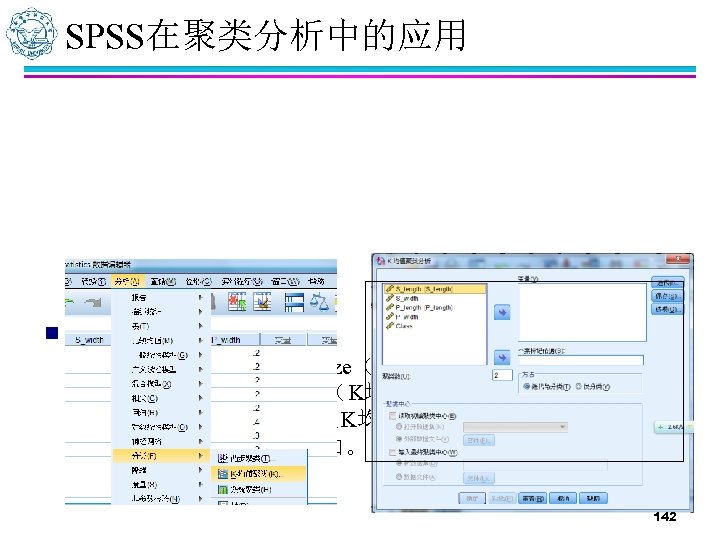Select 打开数据集 (Open dataset) radio option

[x=420, y=427]
